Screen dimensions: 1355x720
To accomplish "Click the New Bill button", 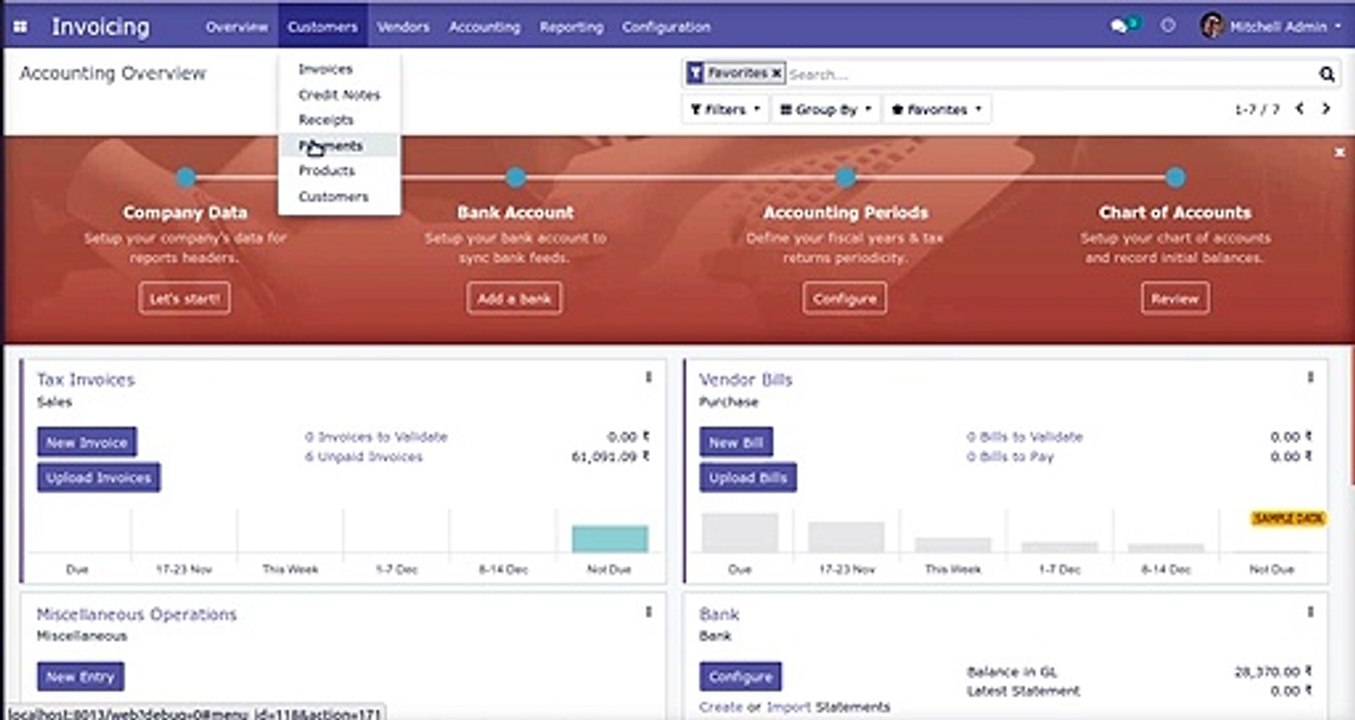I will (736, 442).
